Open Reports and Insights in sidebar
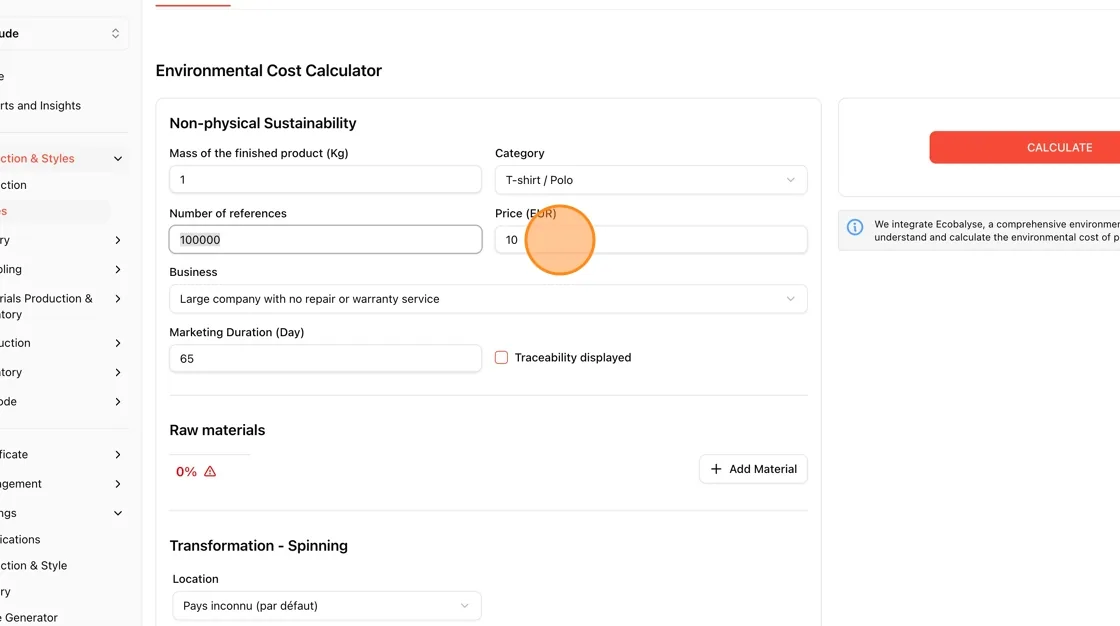The height and width of the screenshot is (626, 1120). tap(40, 106)
